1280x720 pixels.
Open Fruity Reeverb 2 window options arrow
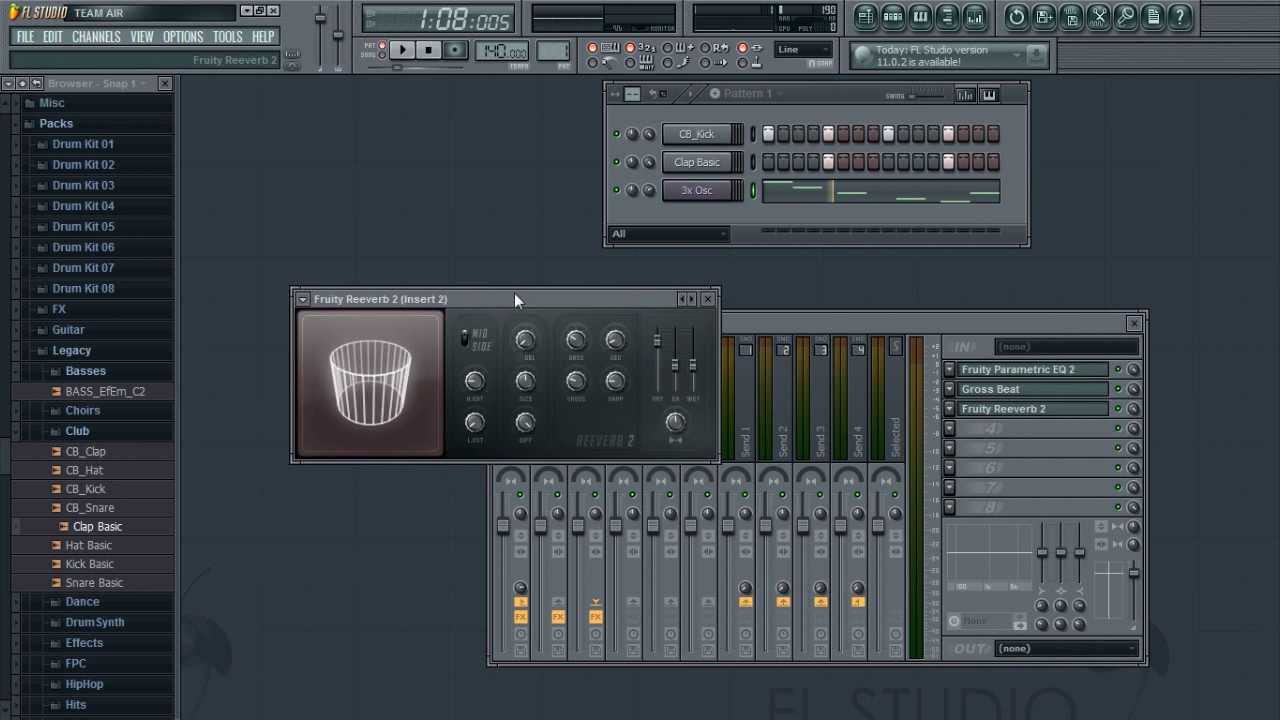(302, 299)
